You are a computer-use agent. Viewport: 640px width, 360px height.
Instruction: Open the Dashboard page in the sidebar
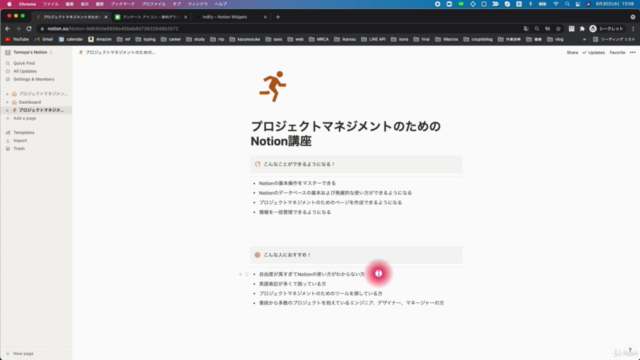coord(30,102)
